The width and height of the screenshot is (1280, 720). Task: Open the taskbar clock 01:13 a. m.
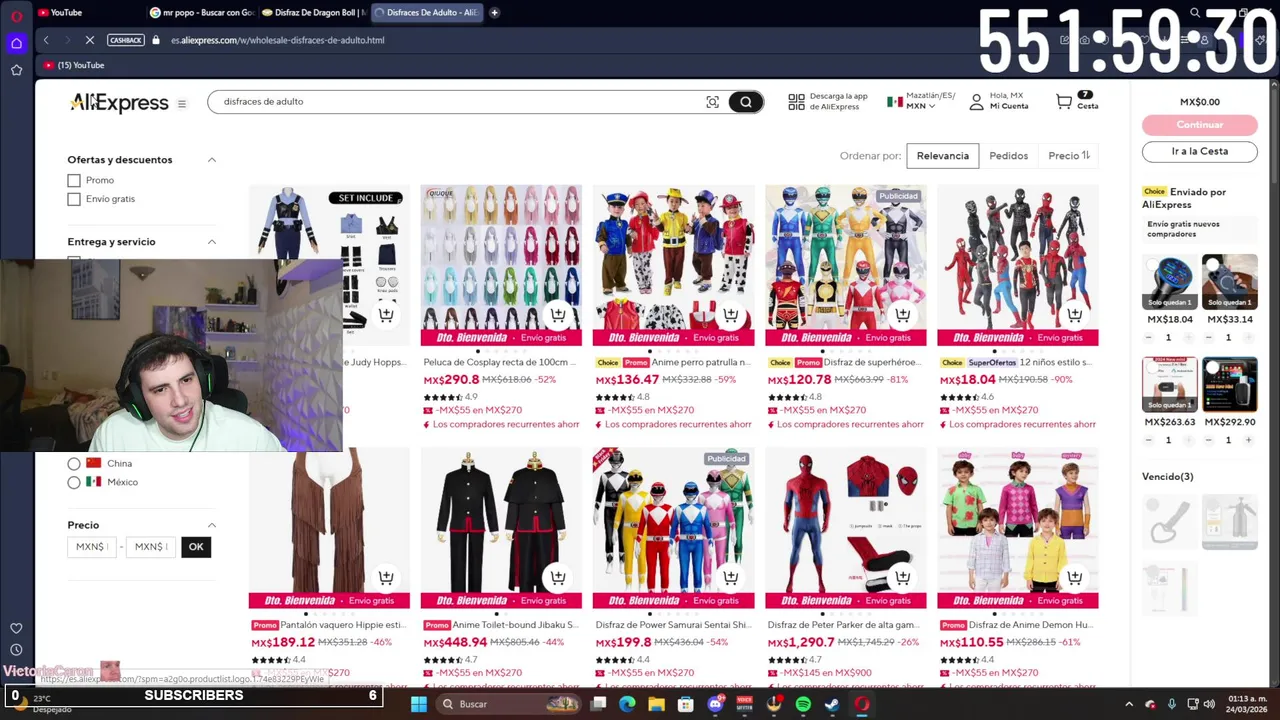(x=1247, y=704)
